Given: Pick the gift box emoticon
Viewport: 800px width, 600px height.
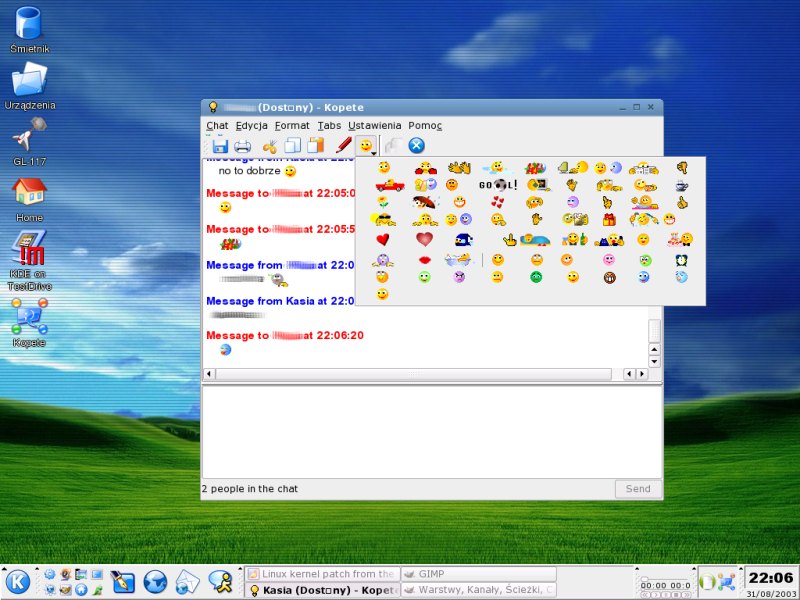Looking at the screenshot, I should [x=609, y=219].
